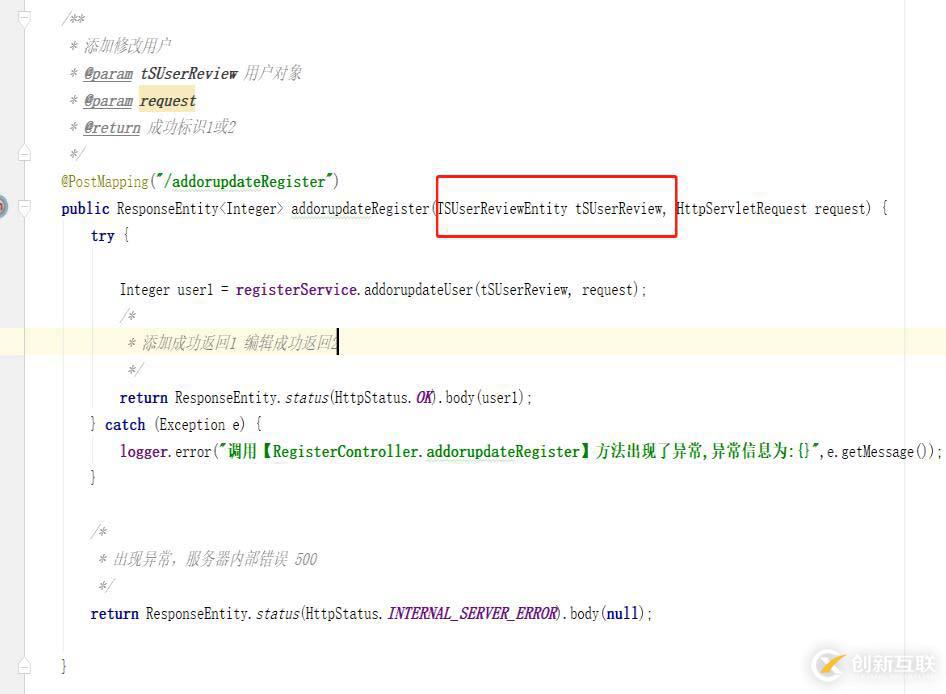
Task: Click the addorupdateUser method call
Action: (x=417, y=289)
